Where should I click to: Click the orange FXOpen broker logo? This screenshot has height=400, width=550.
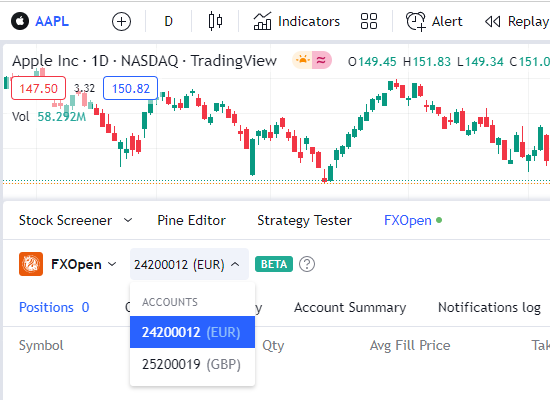31,264
